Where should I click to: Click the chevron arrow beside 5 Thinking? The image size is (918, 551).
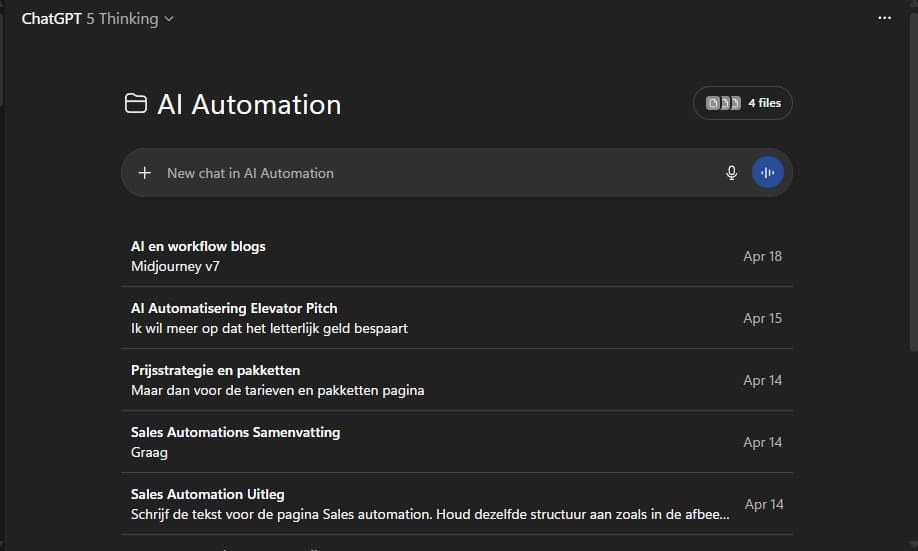click(x=169, y=19)
